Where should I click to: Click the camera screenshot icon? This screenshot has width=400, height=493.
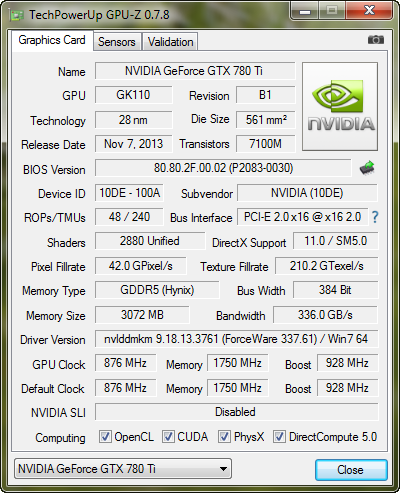click(x=376, y=40)
